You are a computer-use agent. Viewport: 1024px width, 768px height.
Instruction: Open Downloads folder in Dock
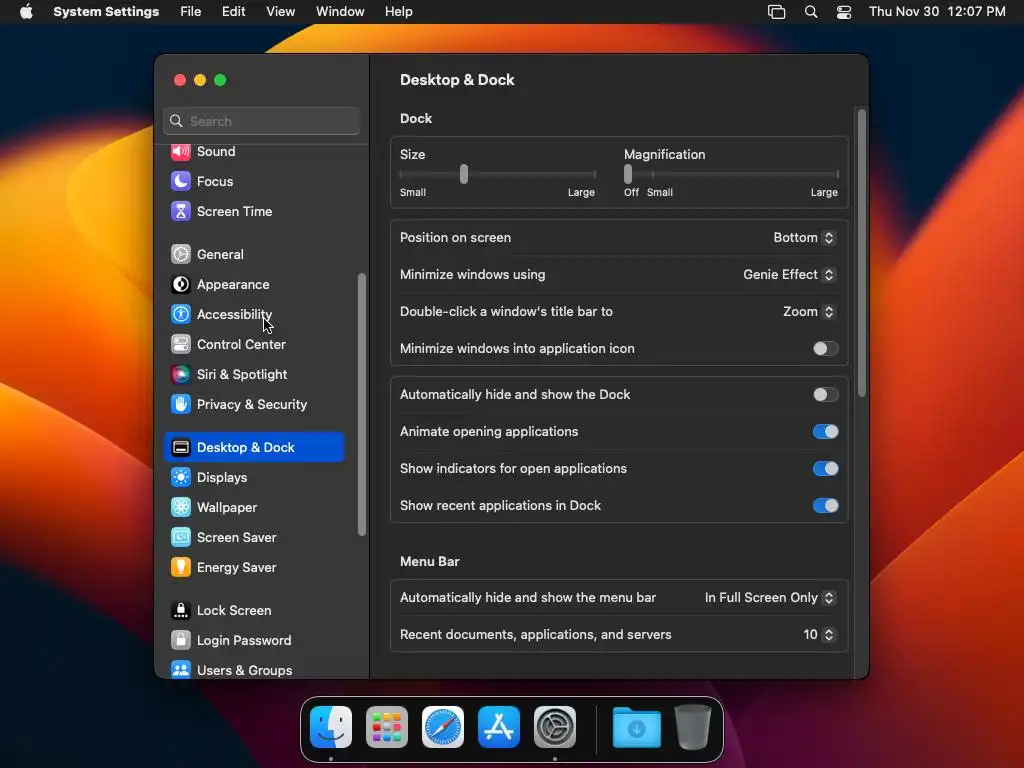click(637, 727)
